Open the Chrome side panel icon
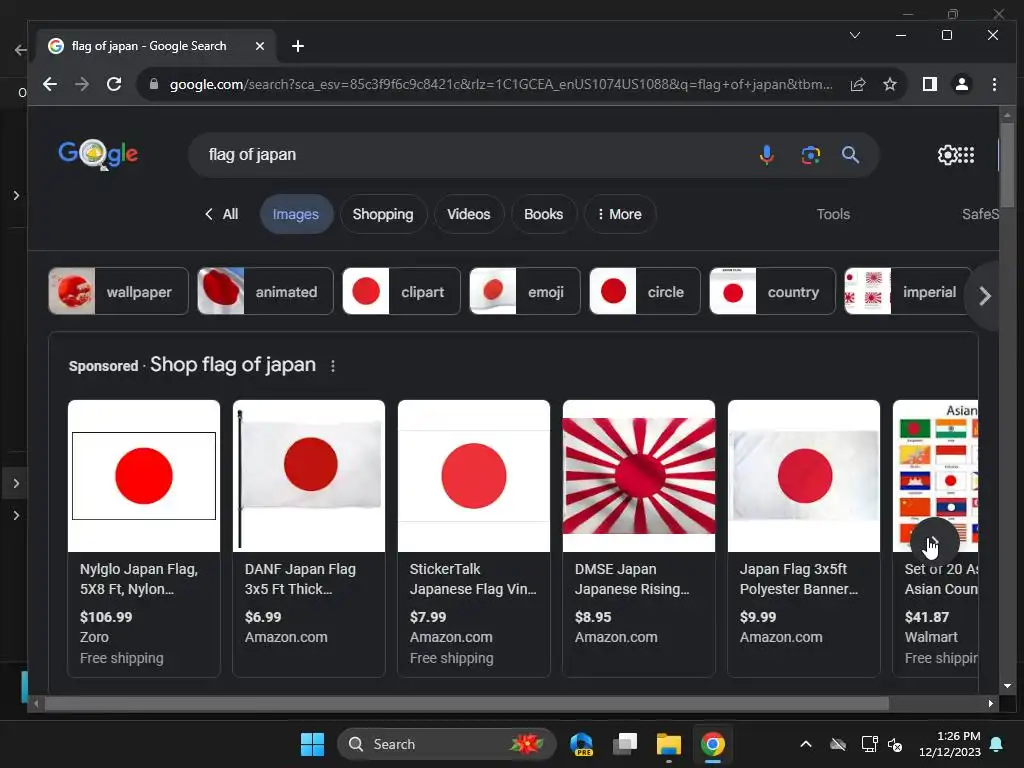 [929, 84]
